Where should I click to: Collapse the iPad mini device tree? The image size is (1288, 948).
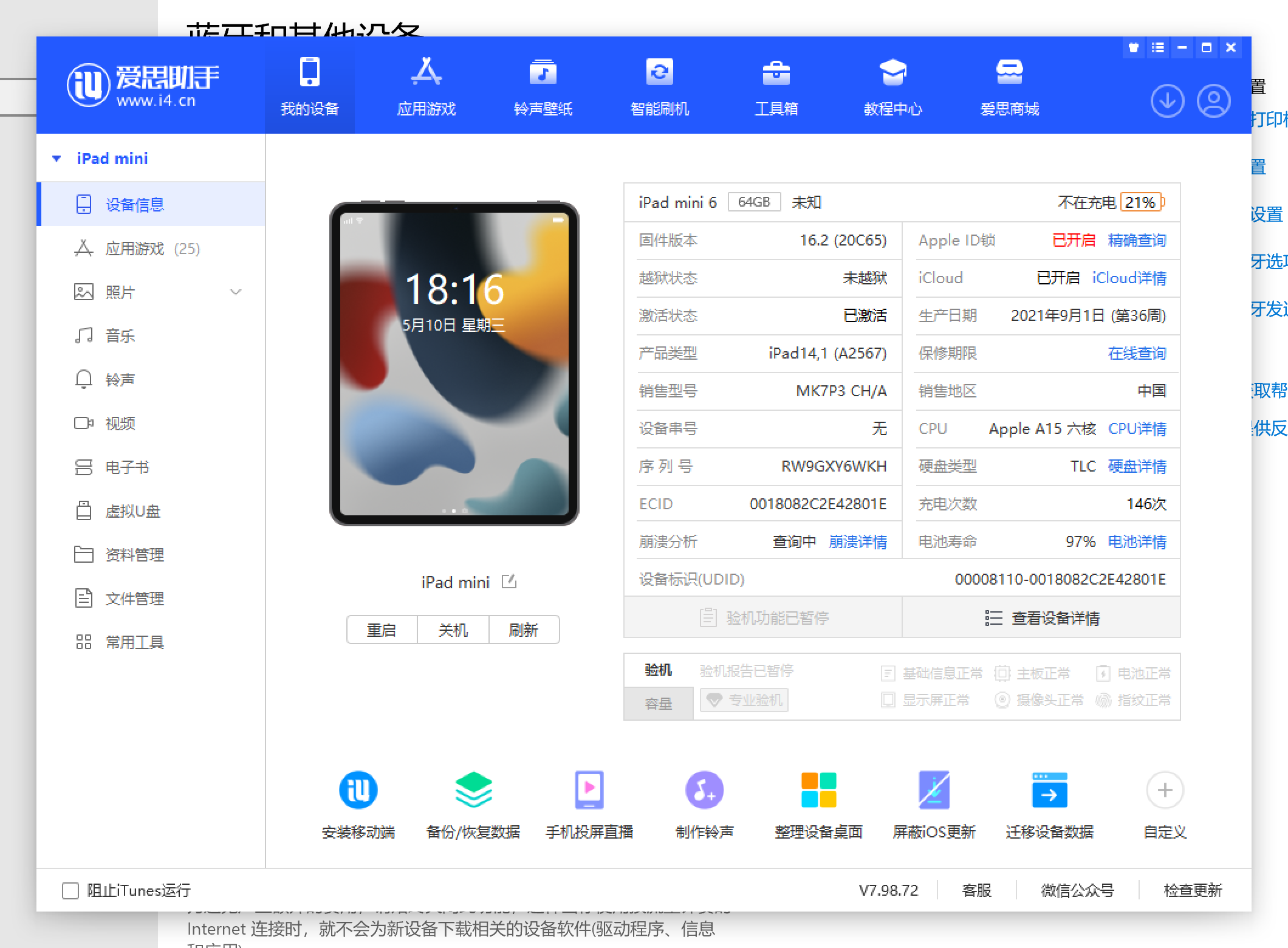pyautogui.click(x=57, y=158)
